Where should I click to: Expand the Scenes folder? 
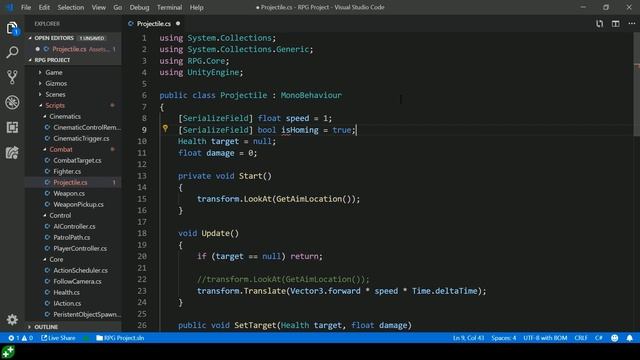(55, 94)
